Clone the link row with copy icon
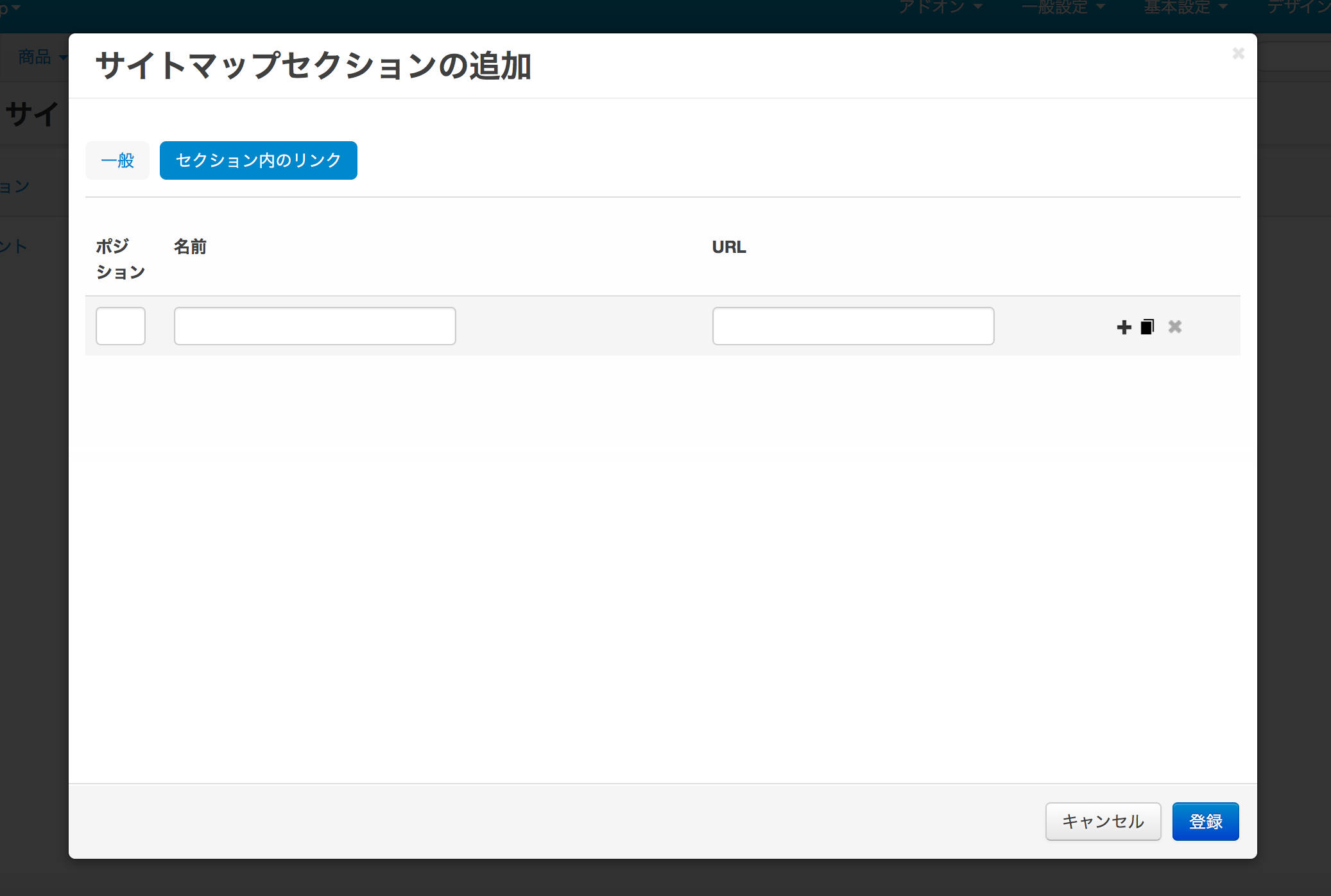The height and width of the screenshot is (896, 1331). tap(1147, 327)
